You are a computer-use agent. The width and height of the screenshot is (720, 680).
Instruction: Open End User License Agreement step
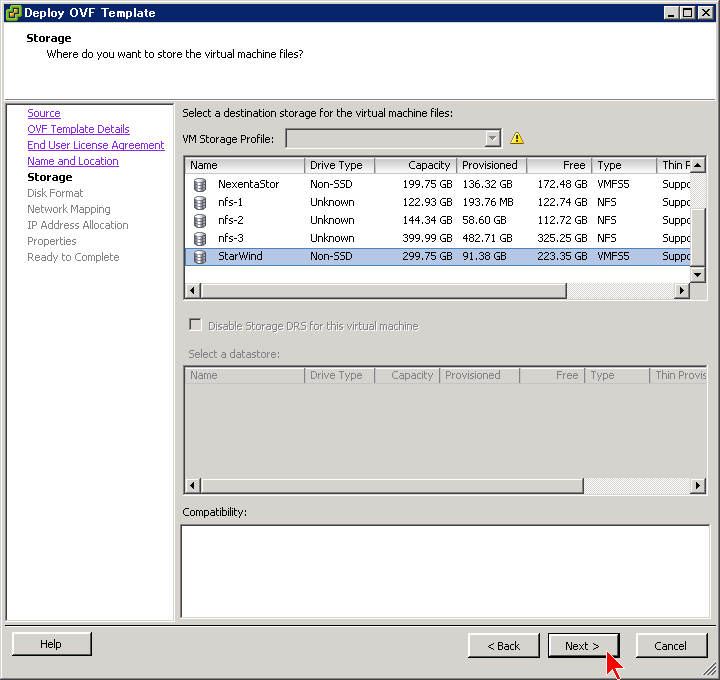96,145
